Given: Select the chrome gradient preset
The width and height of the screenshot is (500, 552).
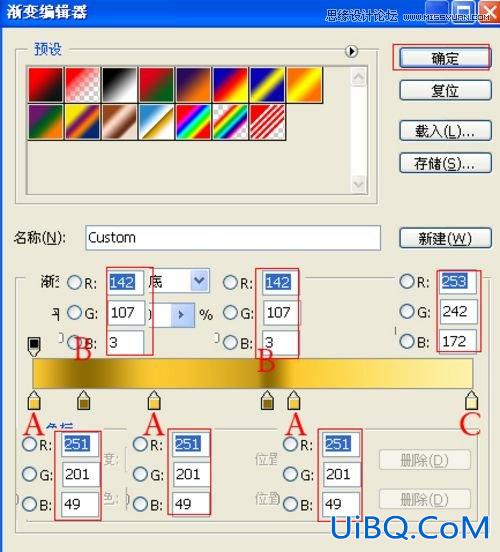Looking at the screenshot, I should click(x=156, y=122).
